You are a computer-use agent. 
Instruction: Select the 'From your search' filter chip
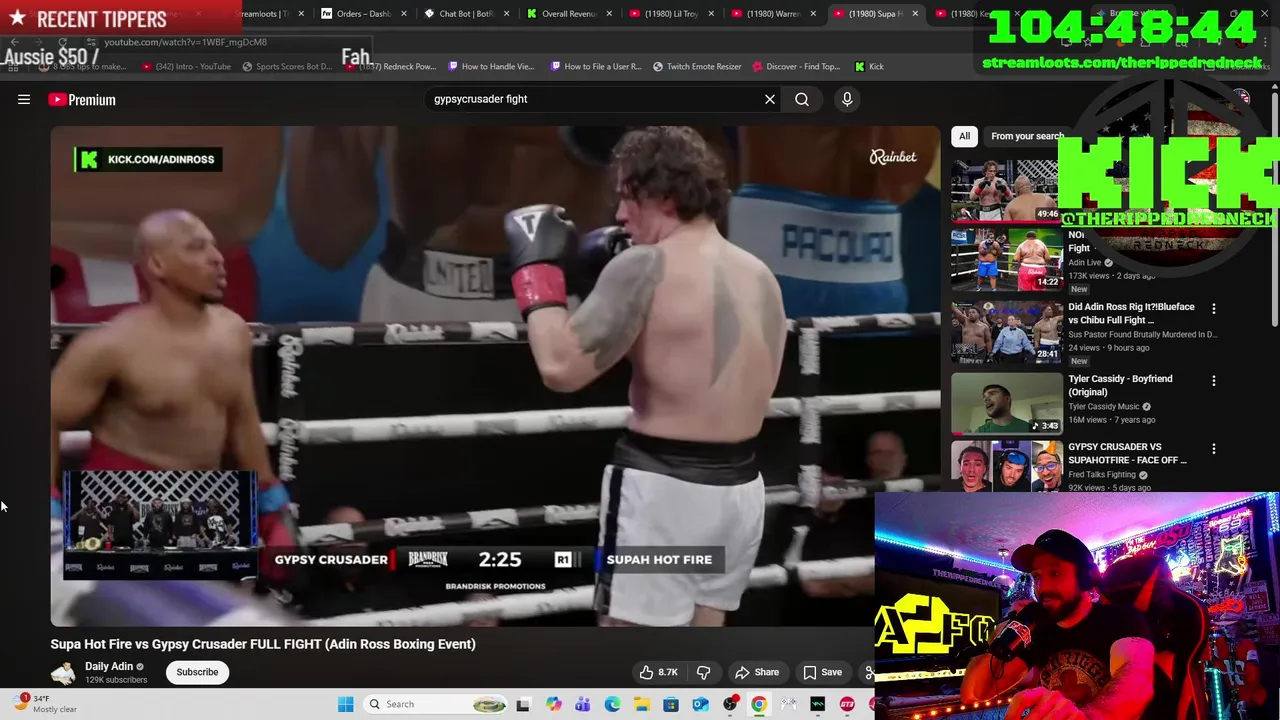pyautogui.click(x=1027, y=136)
